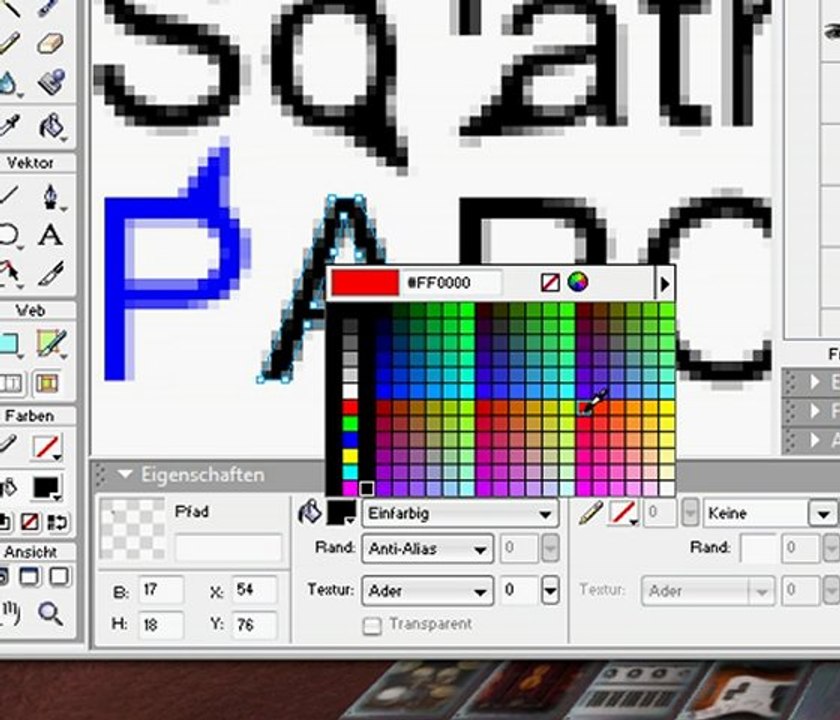Pick the green swatch in left column
840x720 pixels.
click(x=350, y=424)
